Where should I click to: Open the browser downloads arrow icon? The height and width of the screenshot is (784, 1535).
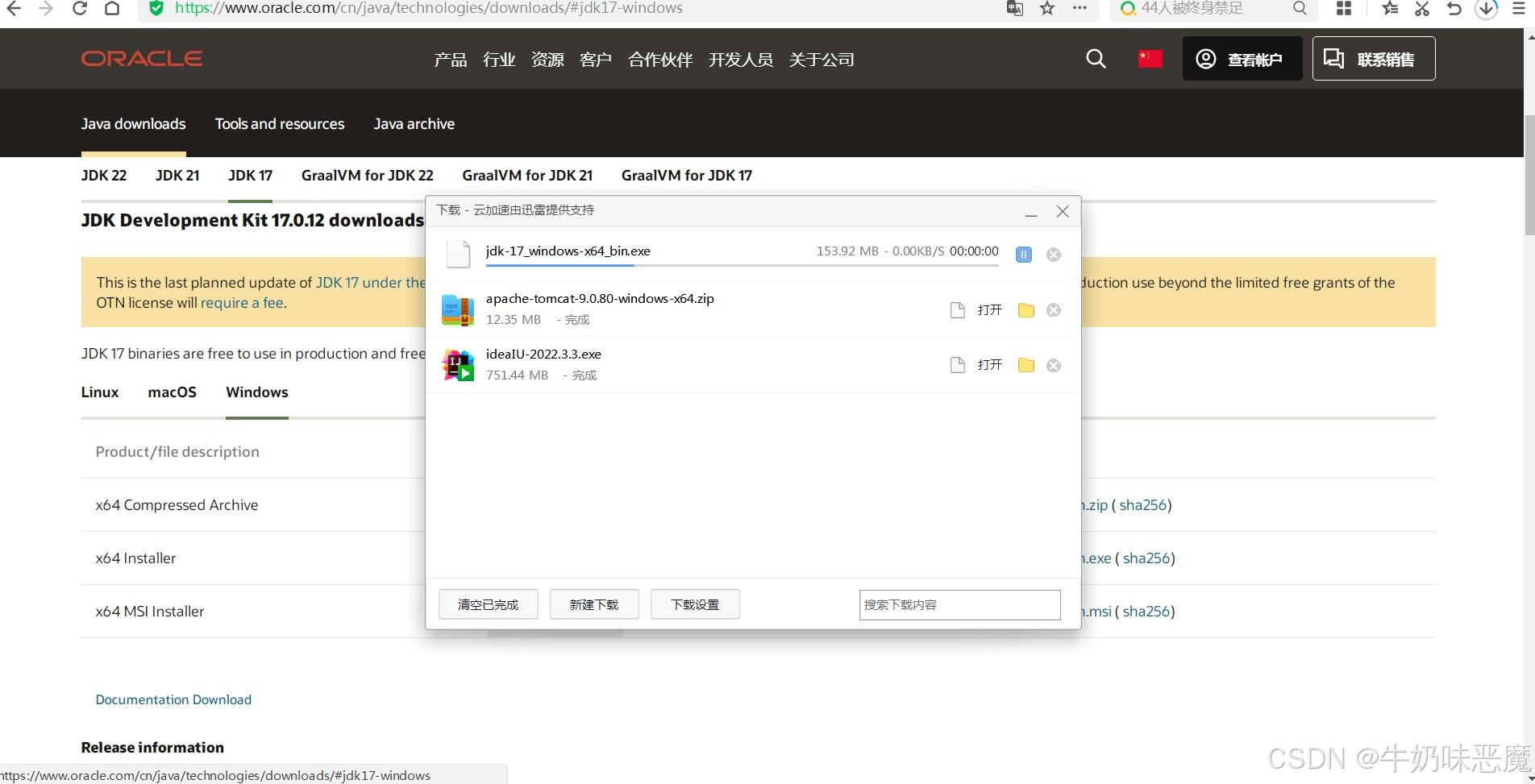[1486, 8]
